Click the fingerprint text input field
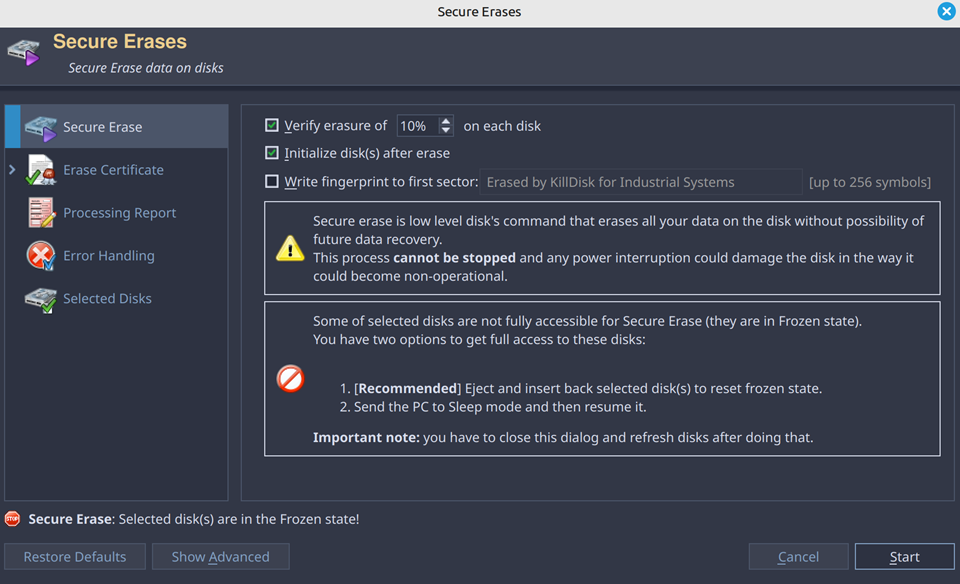 641,182
